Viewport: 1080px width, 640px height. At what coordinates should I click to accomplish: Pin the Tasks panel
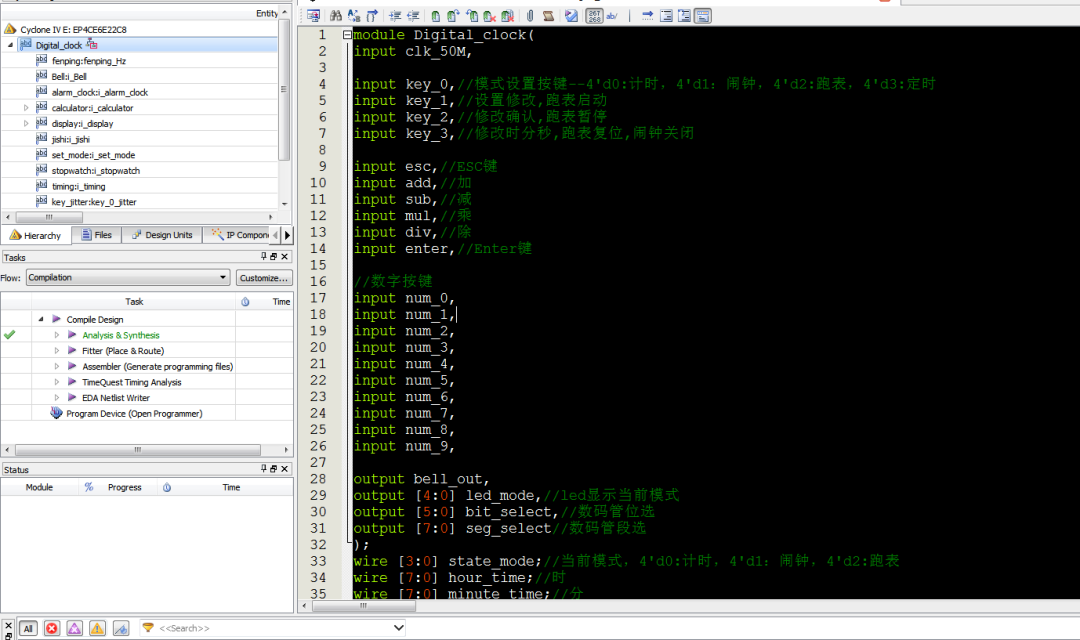[263, 257]
